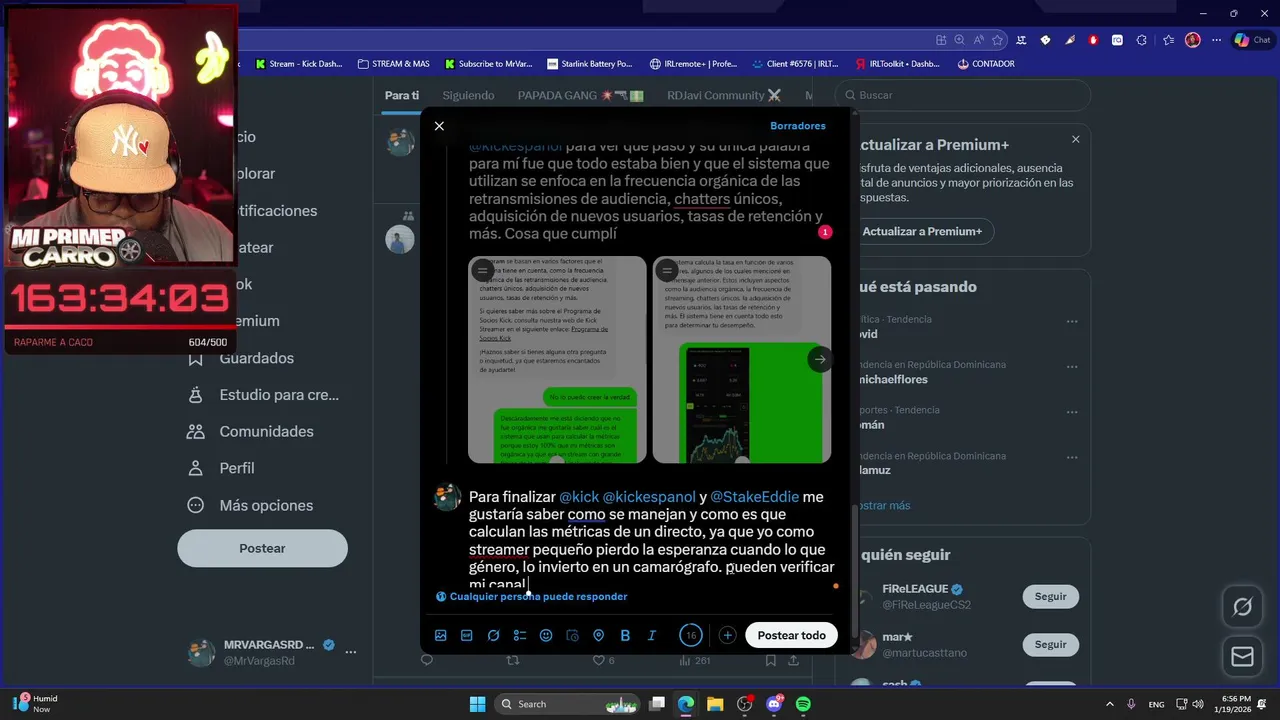
Task: Open Discord from the taskbar
Action: pyautogui.click(x=774, y=704)
